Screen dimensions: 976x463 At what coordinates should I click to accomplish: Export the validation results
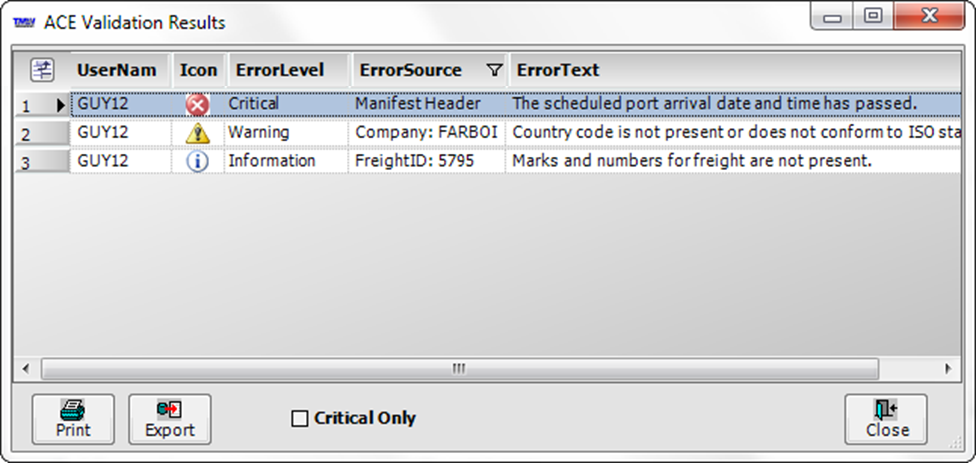tap(170, 419)
